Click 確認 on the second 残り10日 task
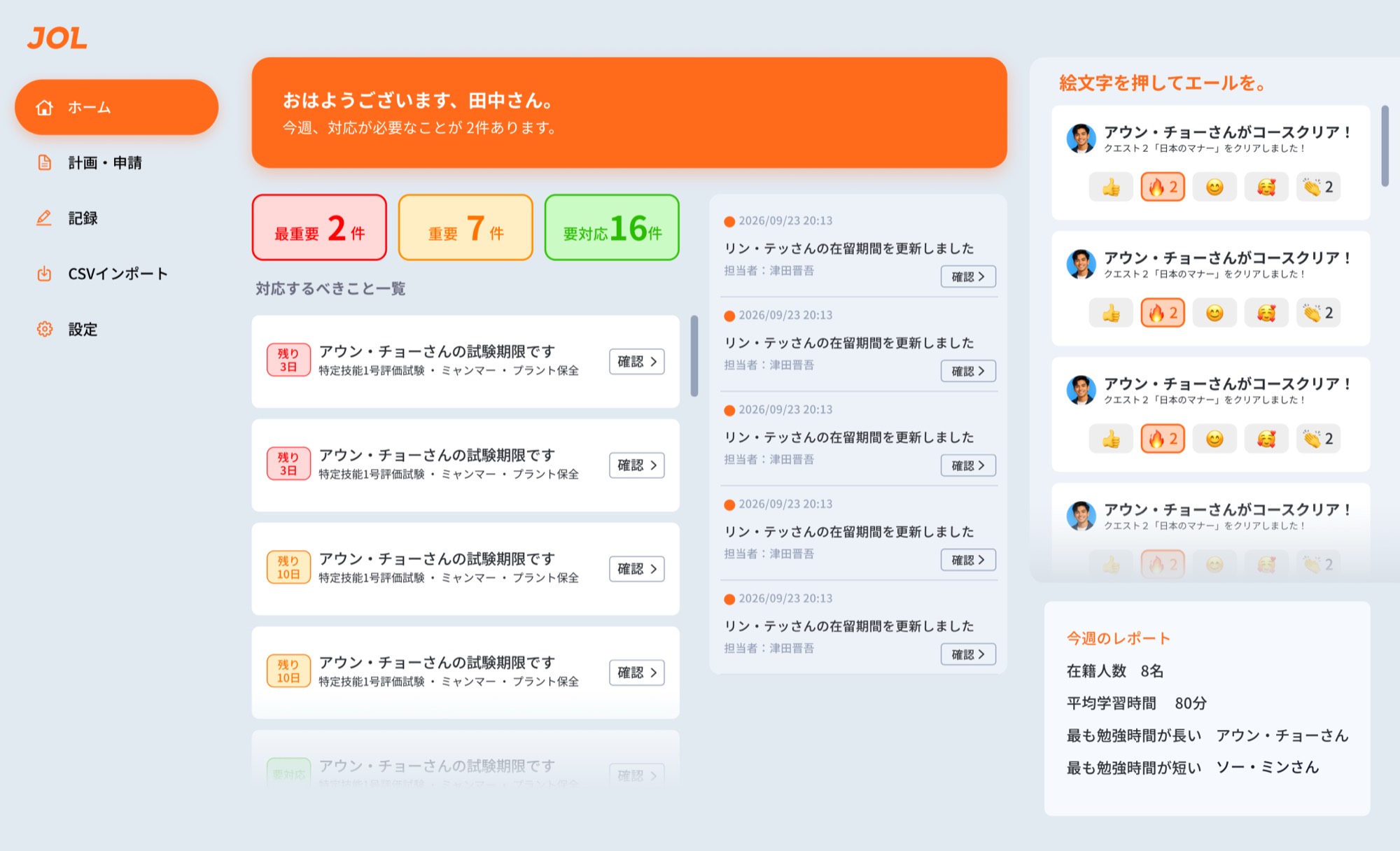This screenshot has width=1400, height=851. (637, 673)
